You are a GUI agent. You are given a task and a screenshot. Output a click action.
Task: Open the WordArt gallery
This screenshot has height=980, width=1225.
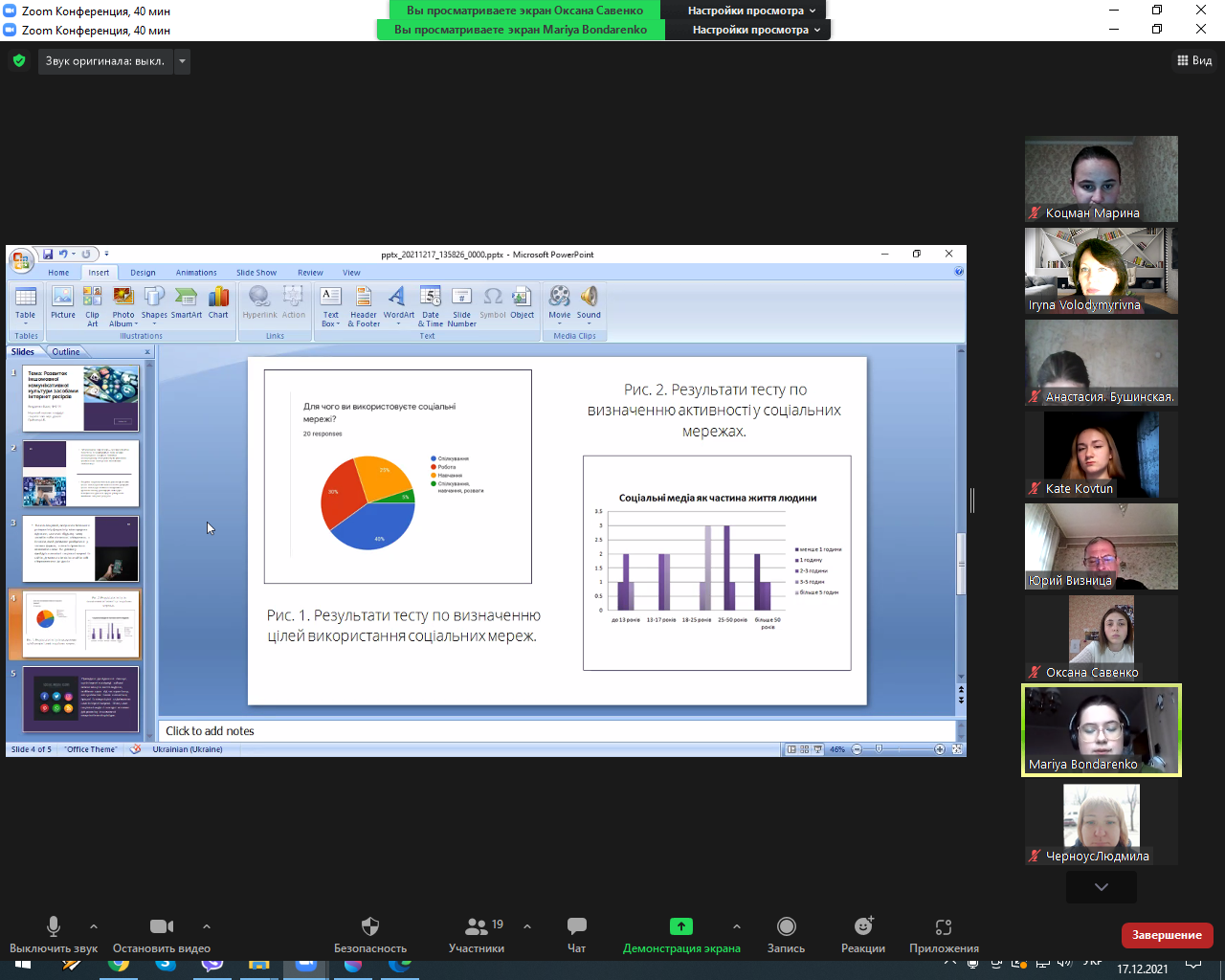tap(398, 305)
